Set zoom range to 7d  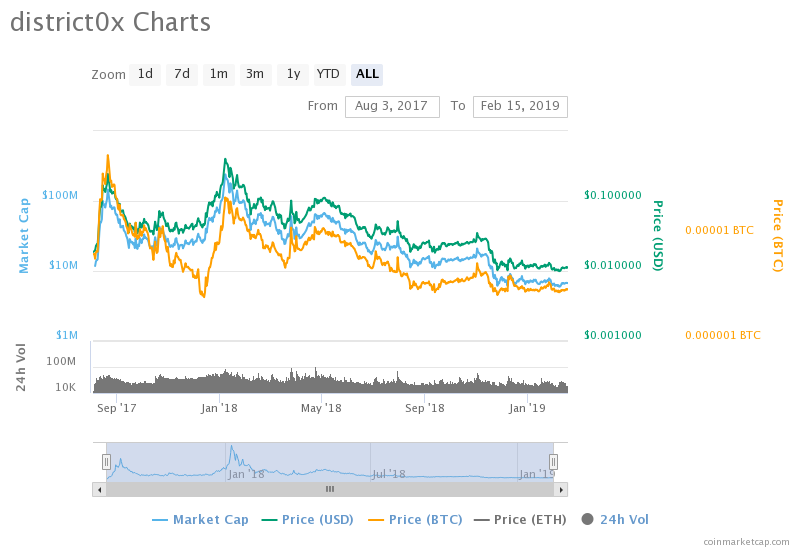click(182, 74)
